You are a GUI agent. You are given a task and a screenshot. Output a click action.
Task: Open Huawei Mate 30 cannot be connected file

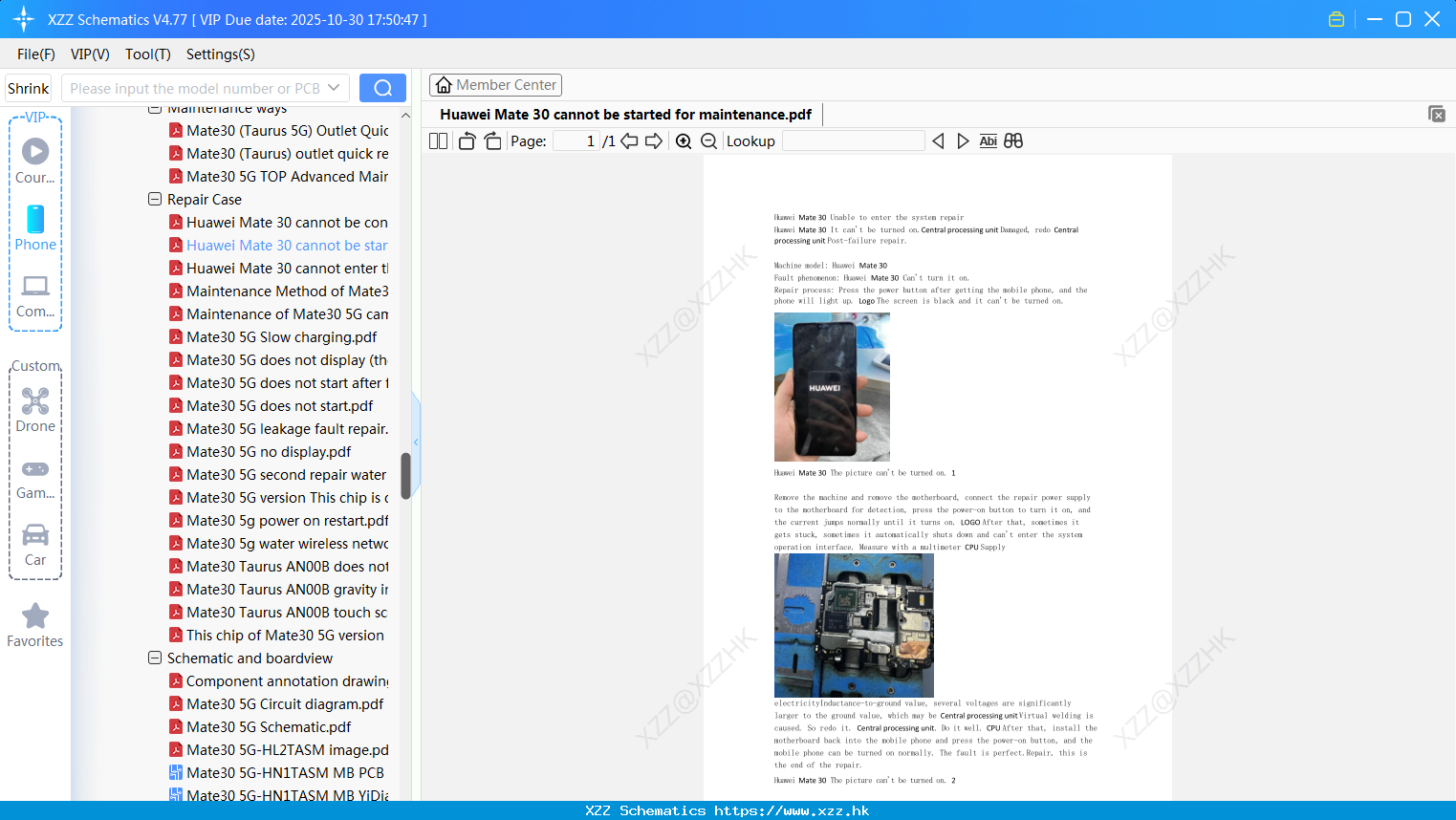coord(279,223)
